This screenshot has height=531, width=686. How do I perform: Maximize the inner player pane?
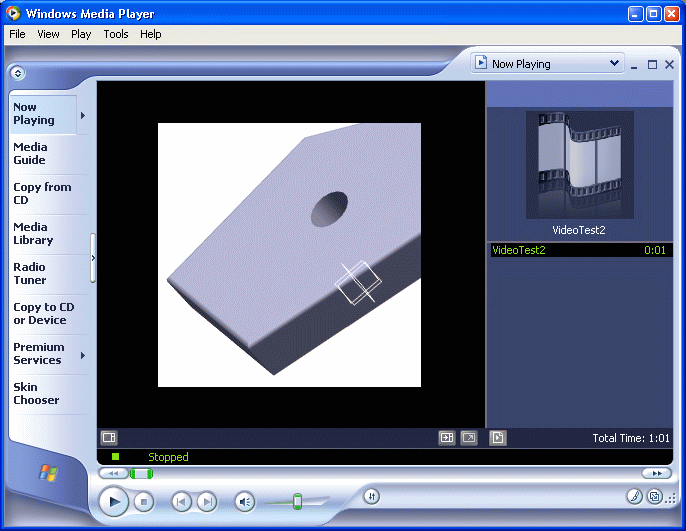[x=652, y=65]
